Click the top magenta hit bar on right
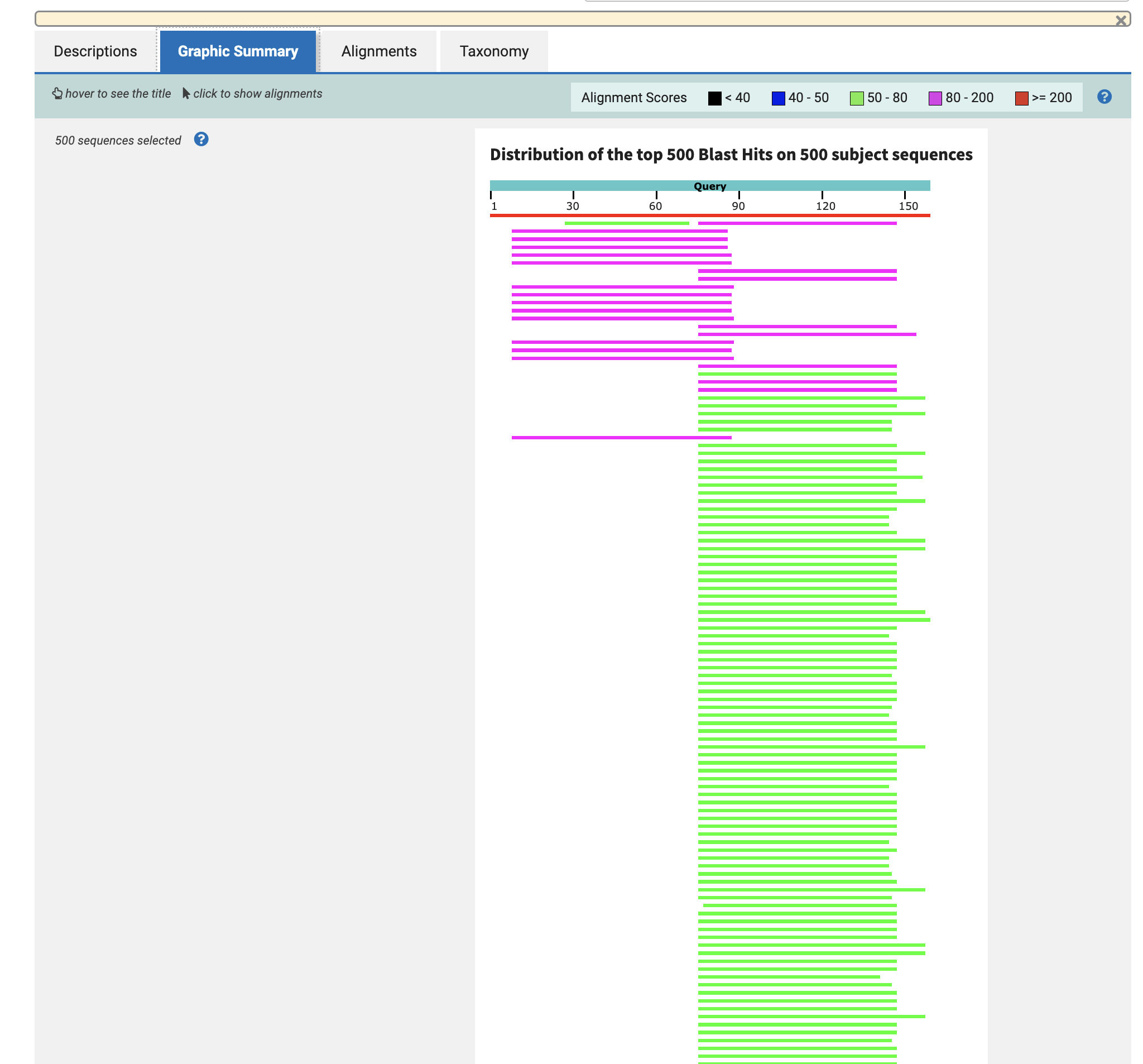This screenshot has height=1064, width=1143. (x=797, y=223)
